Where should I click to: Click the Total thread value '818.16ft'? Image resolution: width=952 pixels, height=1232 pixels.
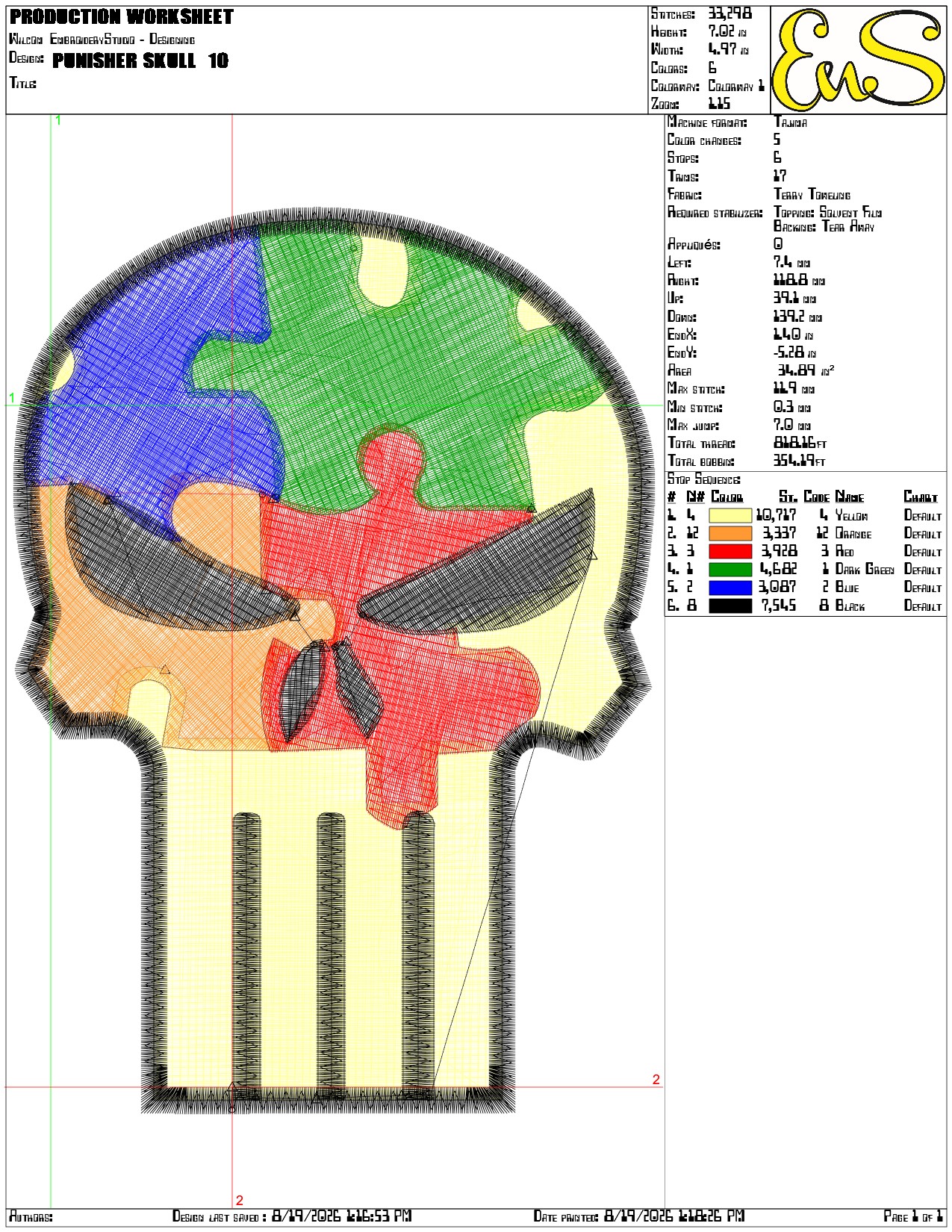(800, 444)
